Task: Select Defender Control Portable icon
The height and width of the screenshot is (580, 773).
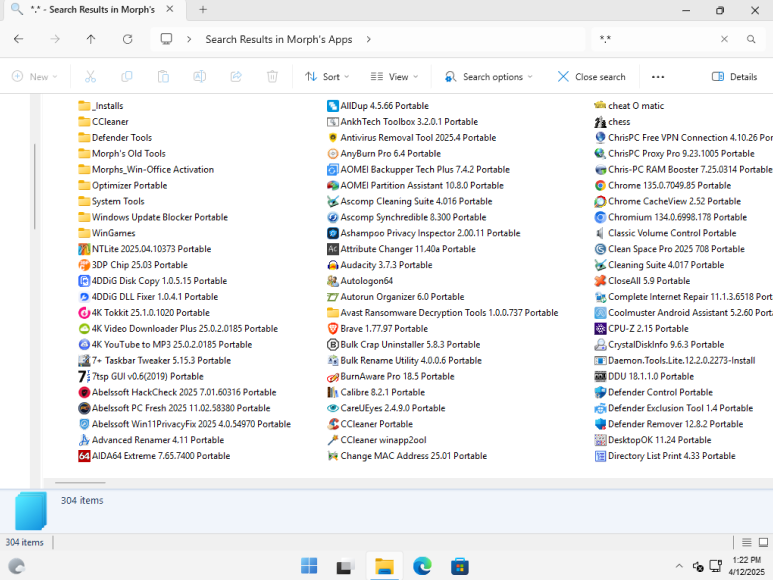Action: point(600,392)
